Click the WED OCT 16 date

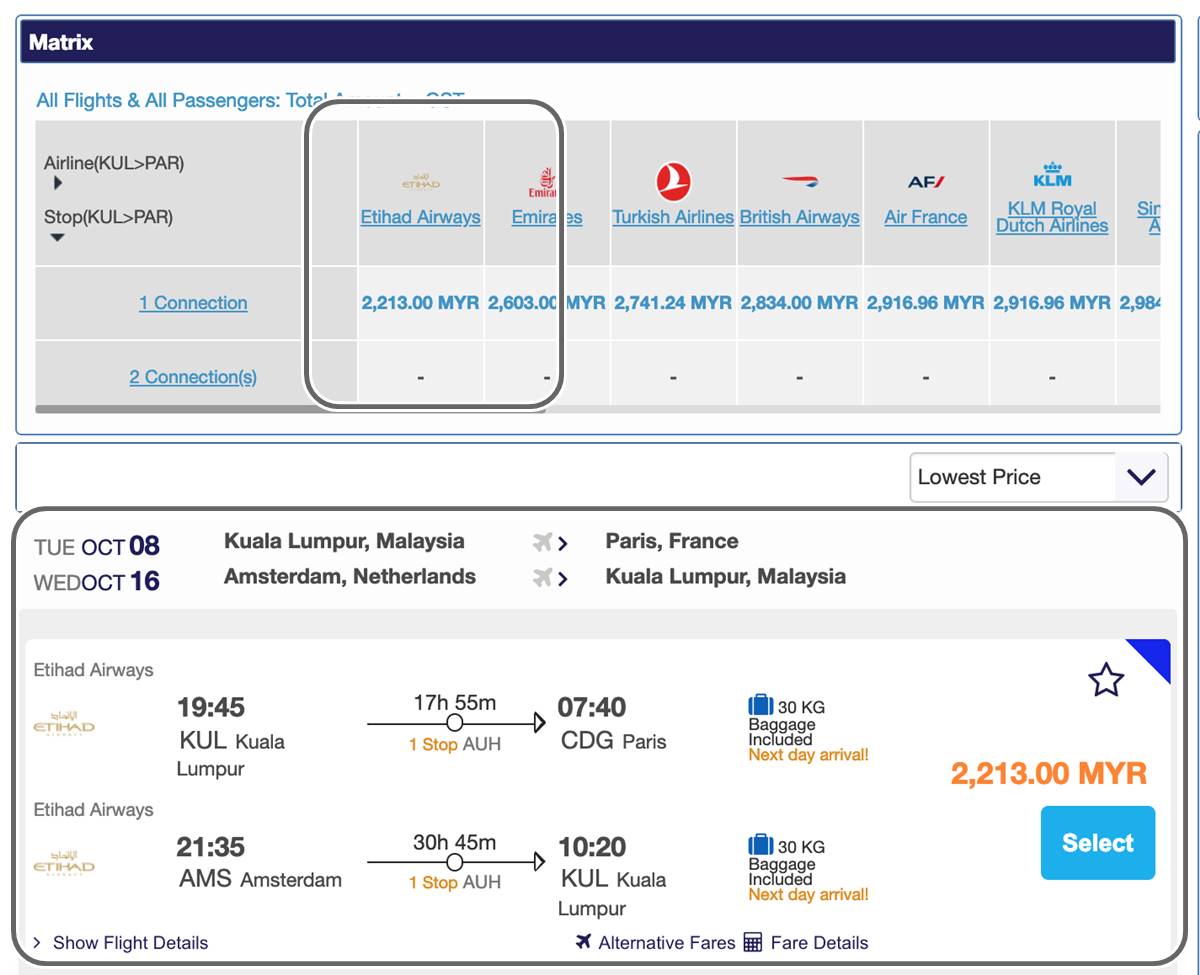coord(97,581)
